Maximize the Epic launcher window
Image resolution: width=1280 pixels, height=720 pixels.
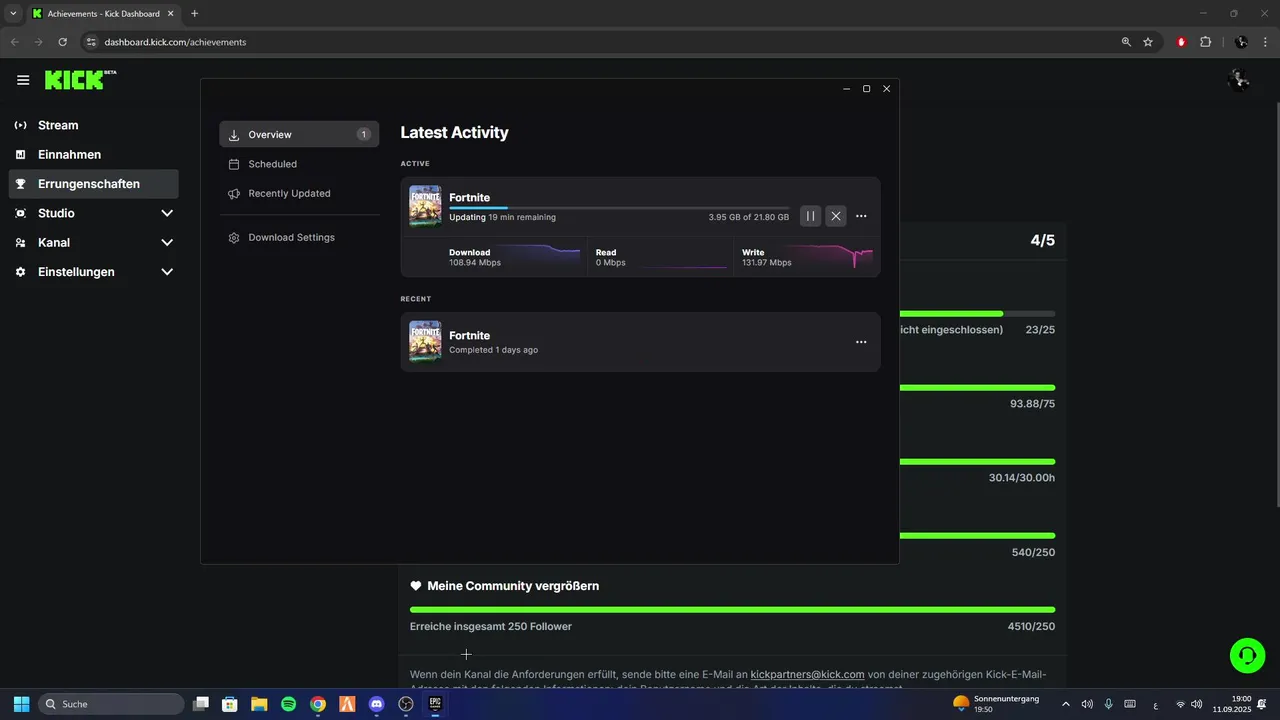866,89
